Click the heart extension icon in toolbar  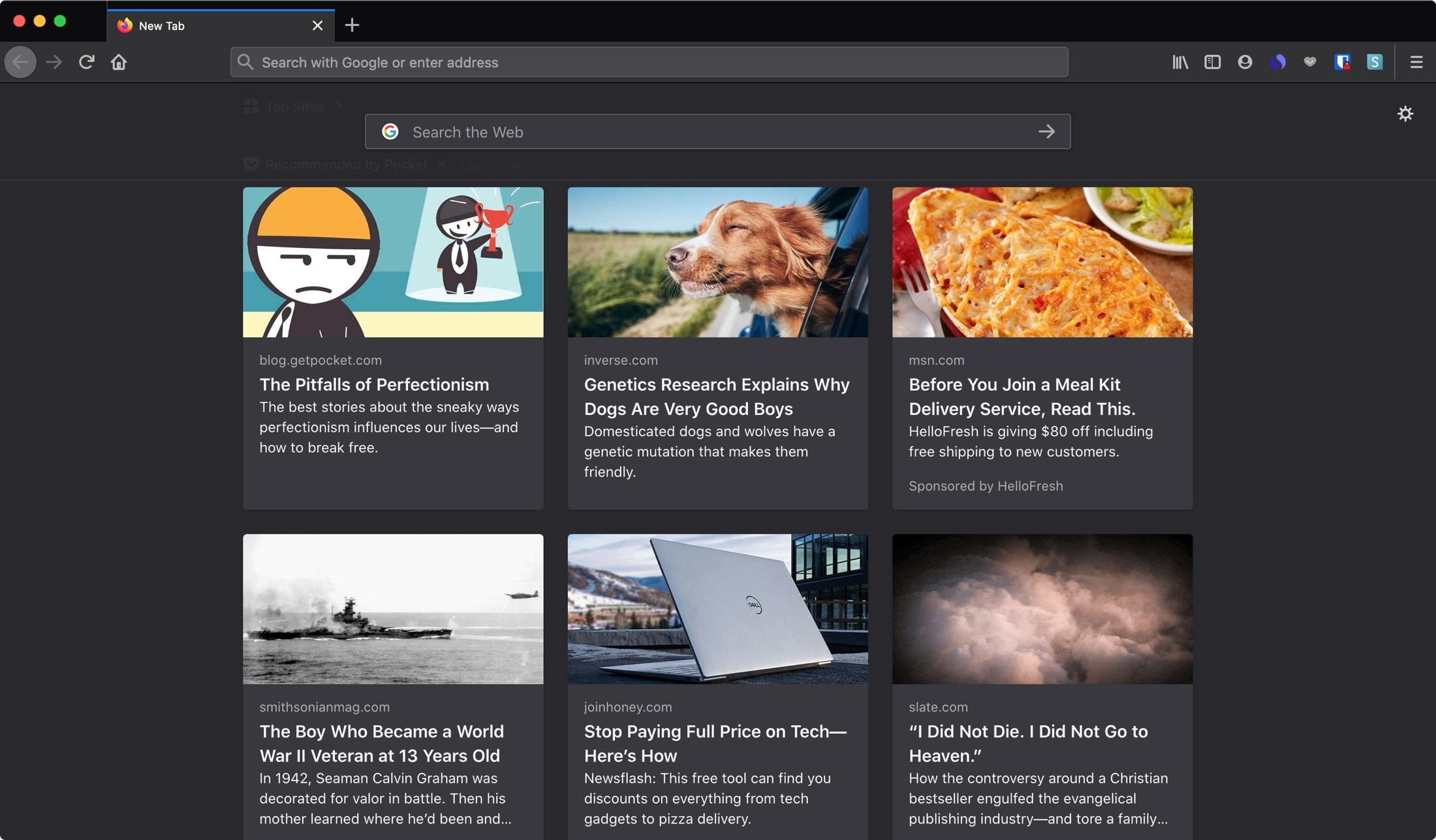1310,62
